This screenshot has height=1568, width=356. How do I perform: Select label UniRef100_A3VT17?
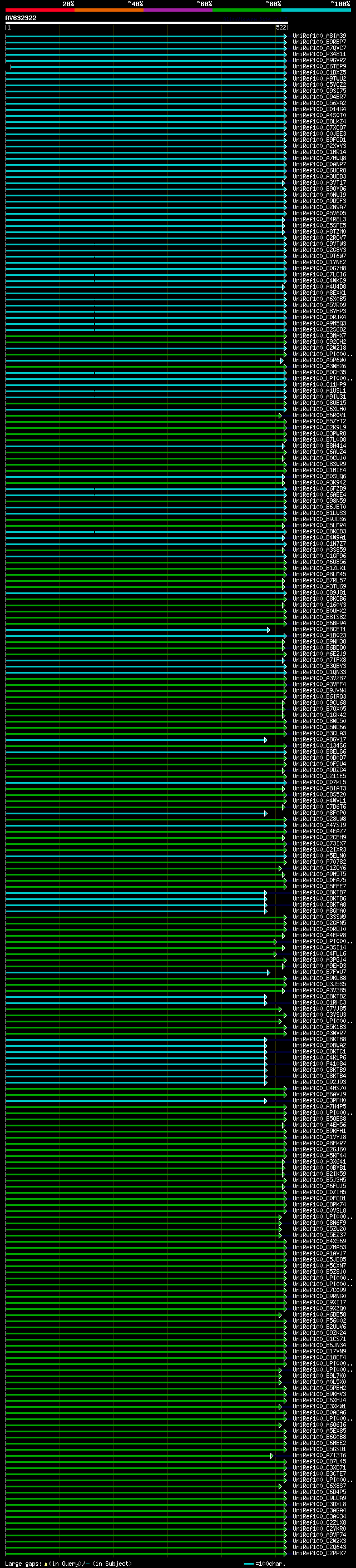[319, 182]
